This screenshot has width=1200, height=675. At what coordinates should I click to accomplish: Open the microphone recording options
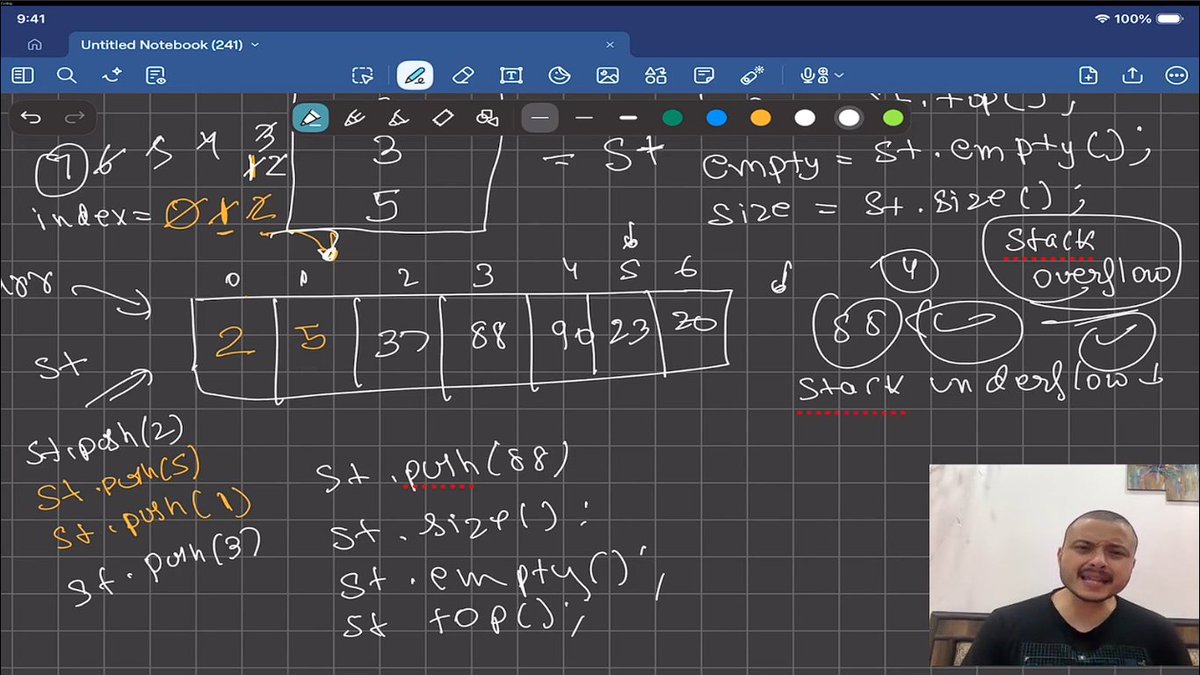pos(821,75)
